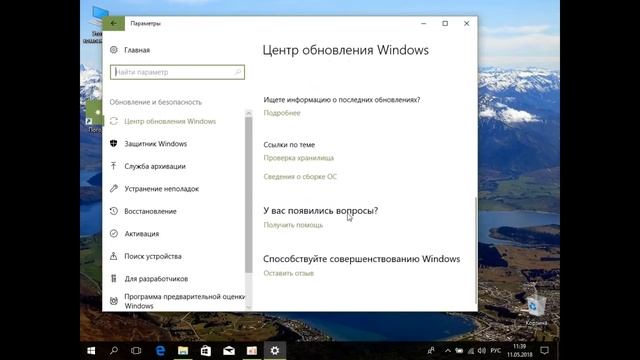
Task: Open the pinned app right of Mail
Action: (x=252, y=351)
